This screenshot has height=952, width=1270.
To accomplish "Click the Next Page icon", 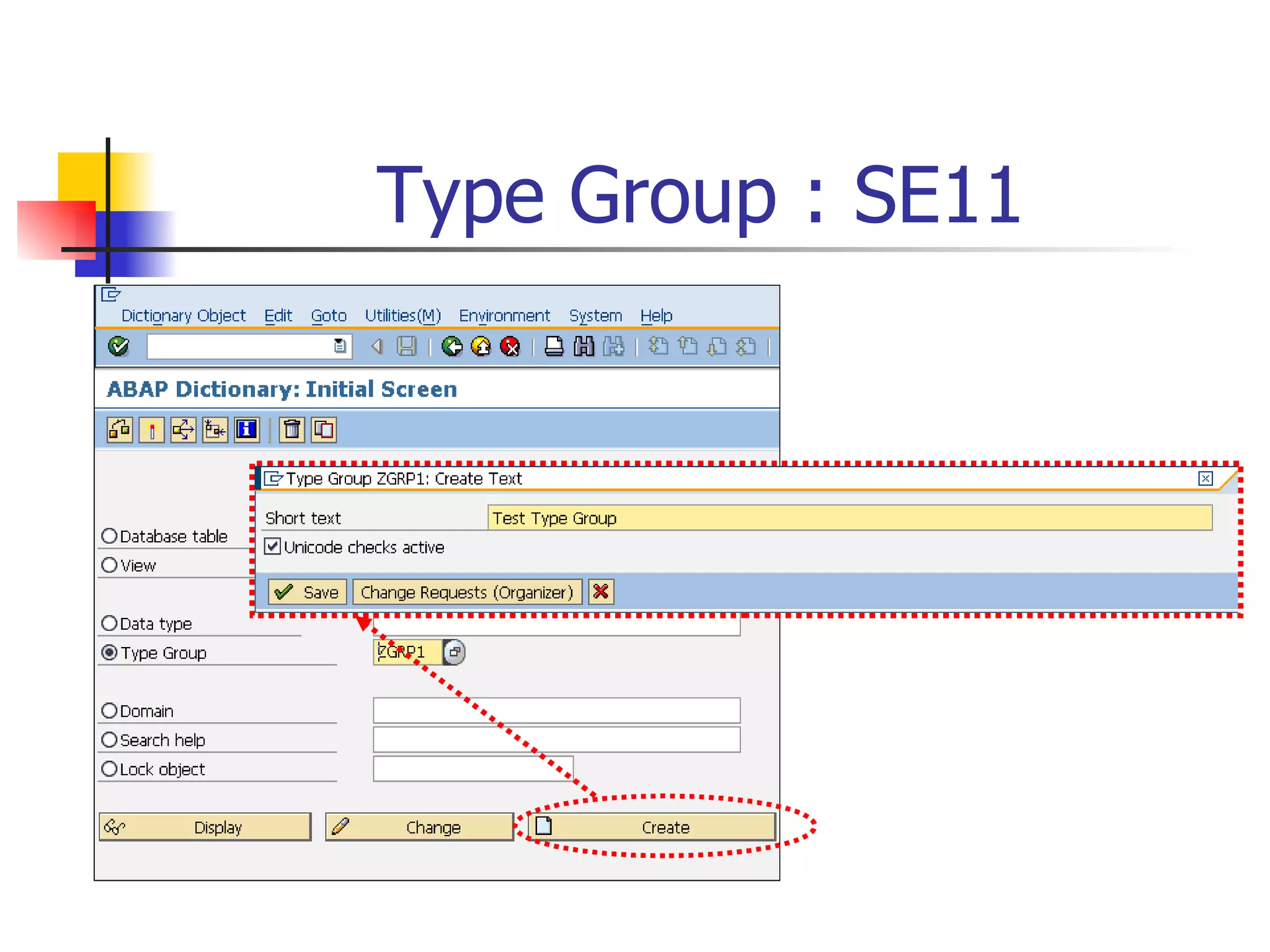I will click(717, 346).
